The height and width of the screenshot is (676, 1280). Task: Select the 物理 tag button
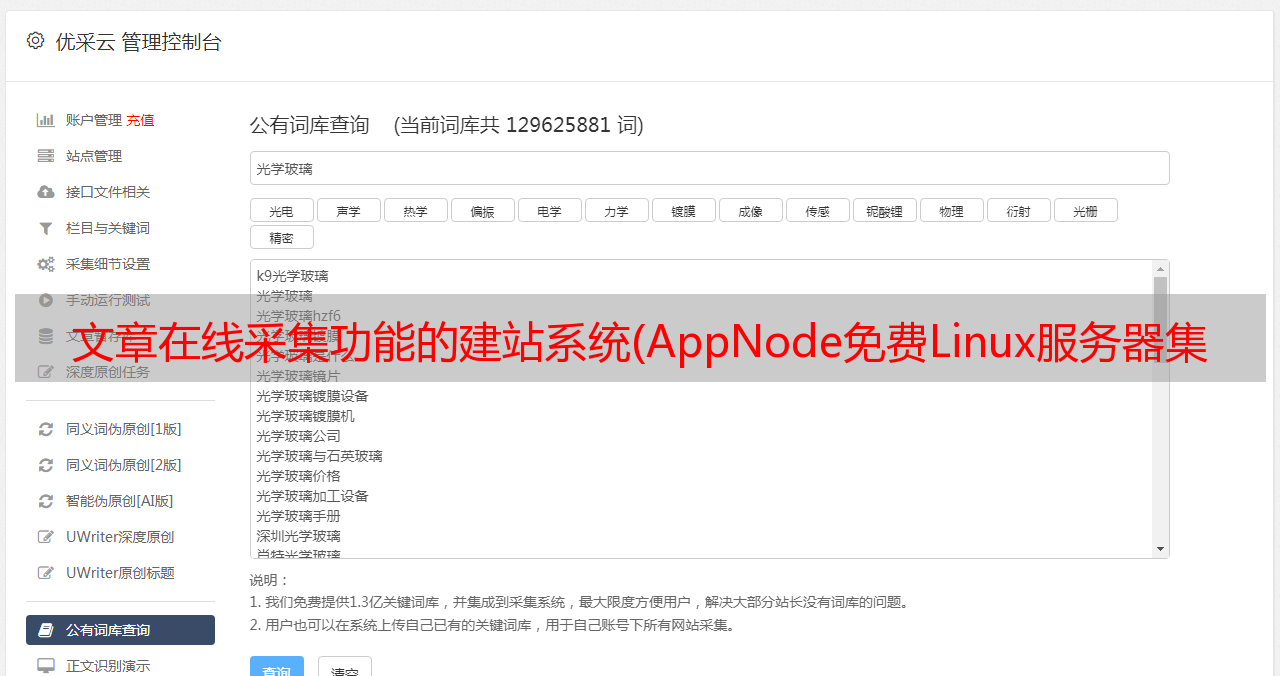click(951, 210)
